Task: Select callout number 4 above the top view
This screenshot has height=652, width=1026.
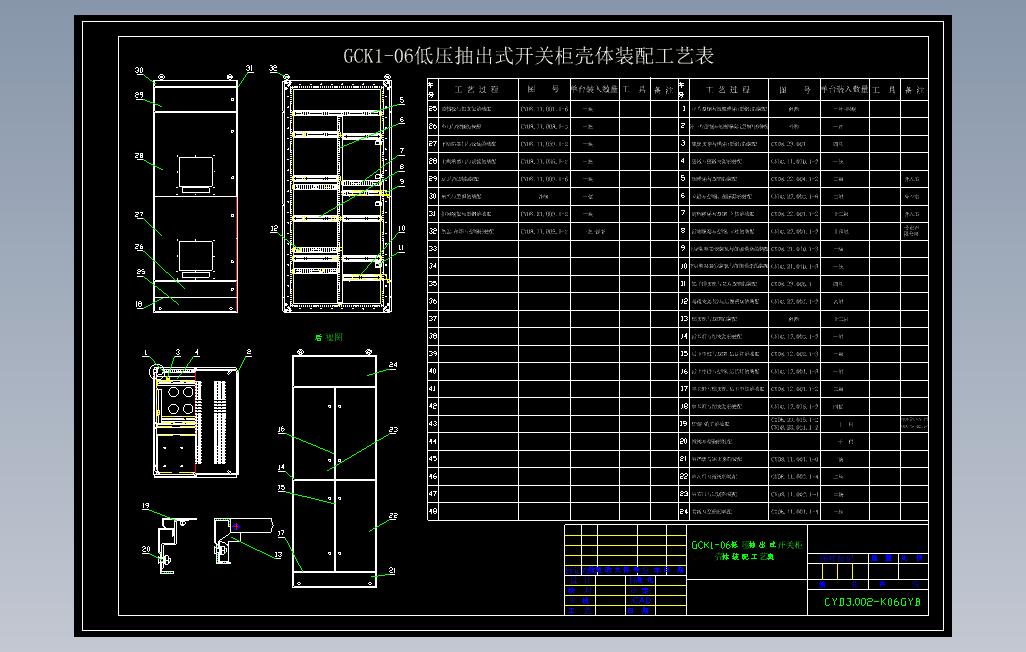Action: [x=196, y=352]
